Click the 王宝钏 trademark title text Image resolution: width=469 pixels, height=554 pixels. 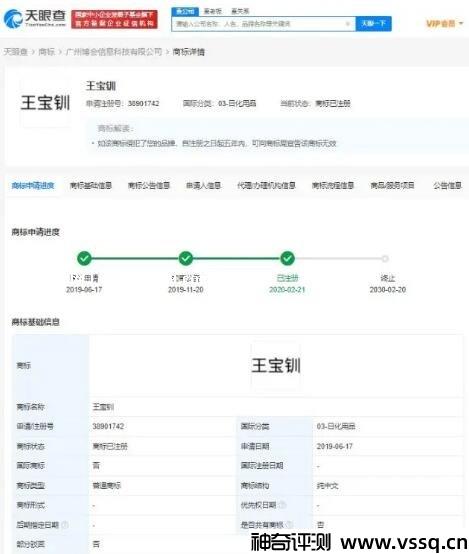[101, 86]
